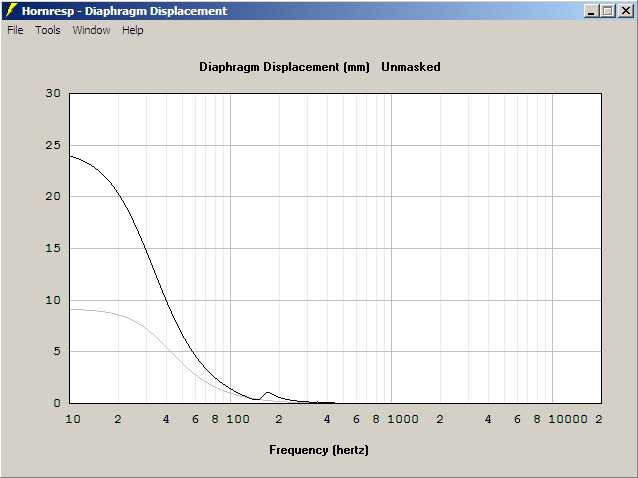Click the x-axis label 10000
Image resolution: width=638 pixels, height=478 pixels.
[x=568, y=419]
